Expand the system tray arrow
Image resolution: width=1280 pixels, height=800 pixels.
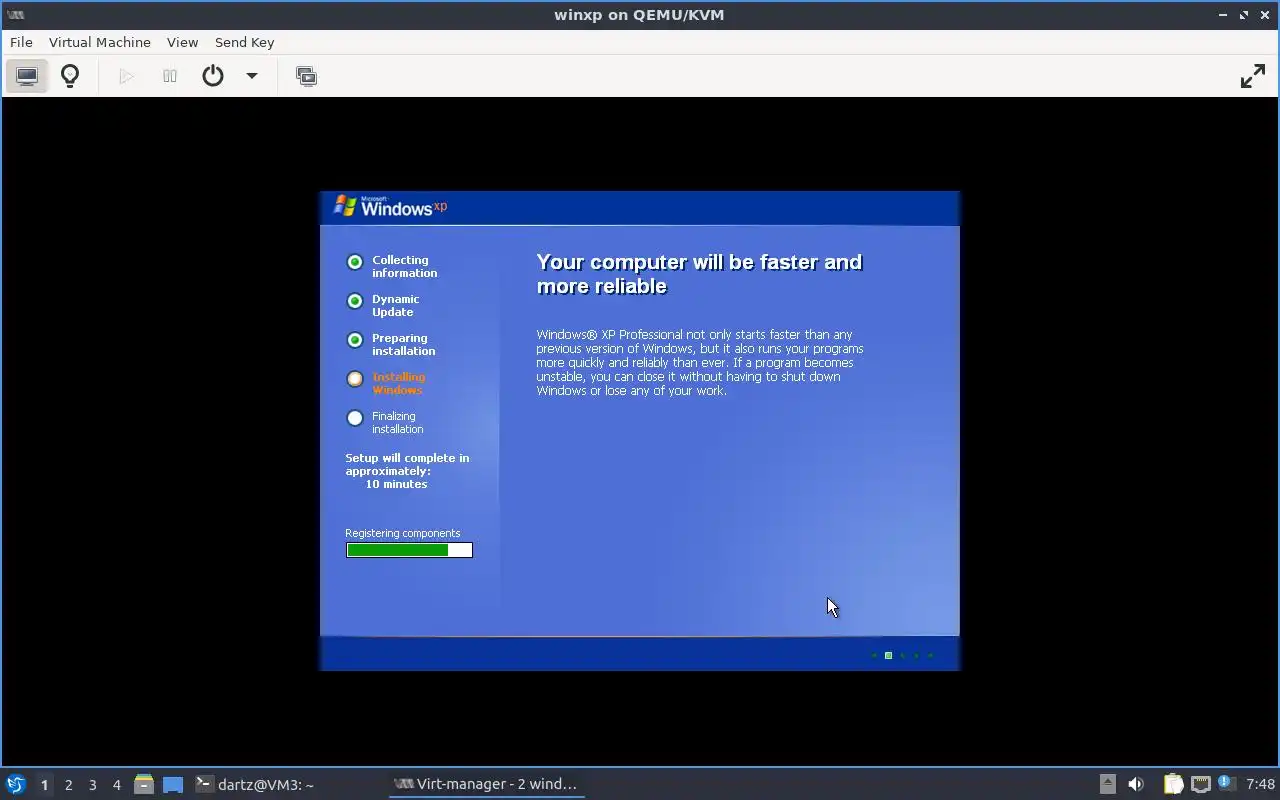1107,784
